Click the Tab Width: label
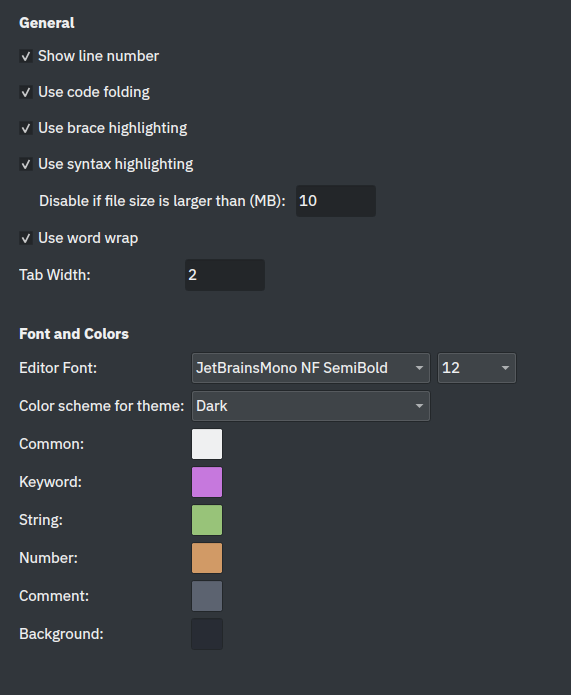 (x=55, y=275)
